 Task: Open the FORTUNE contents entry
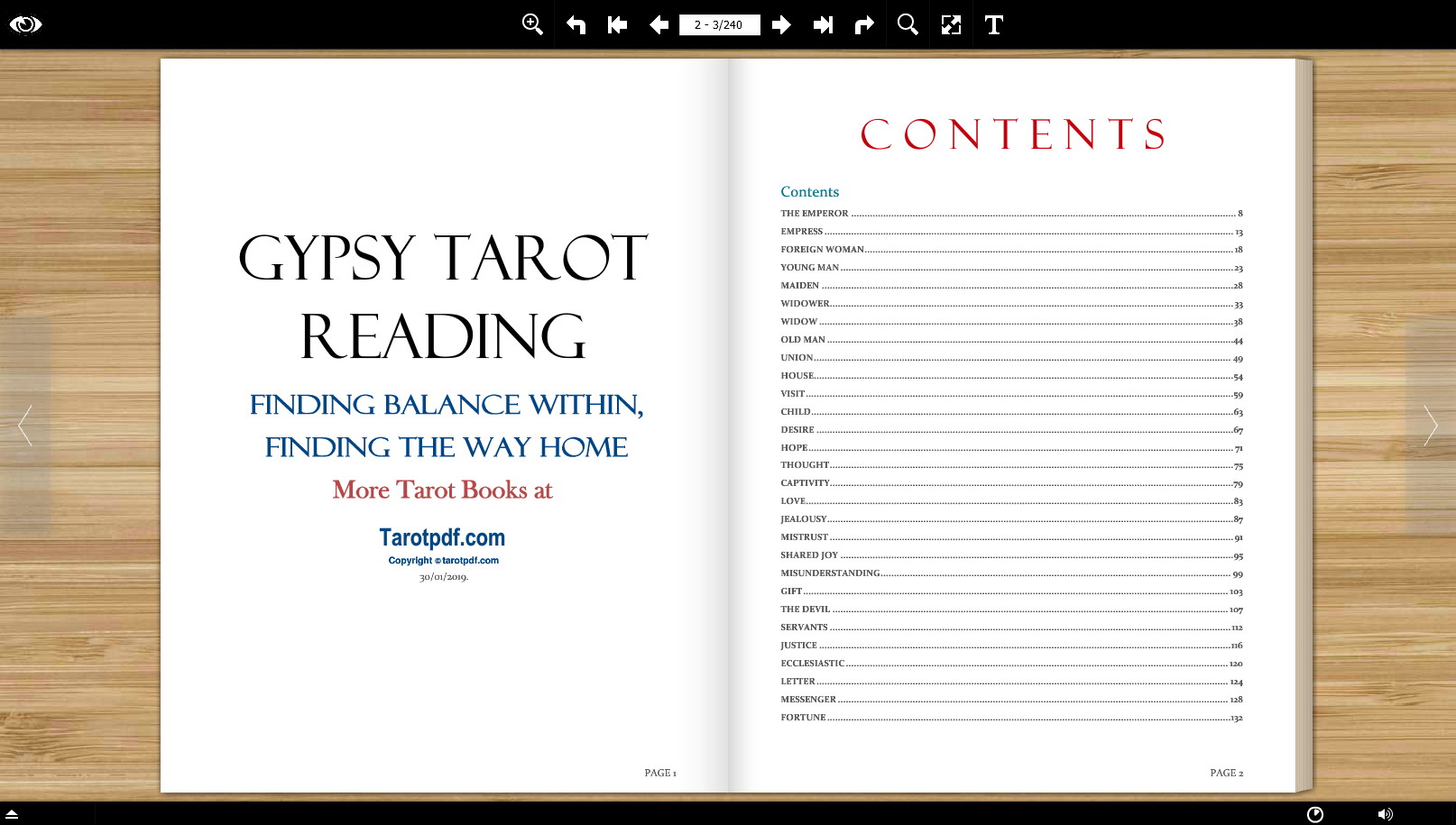803,718
